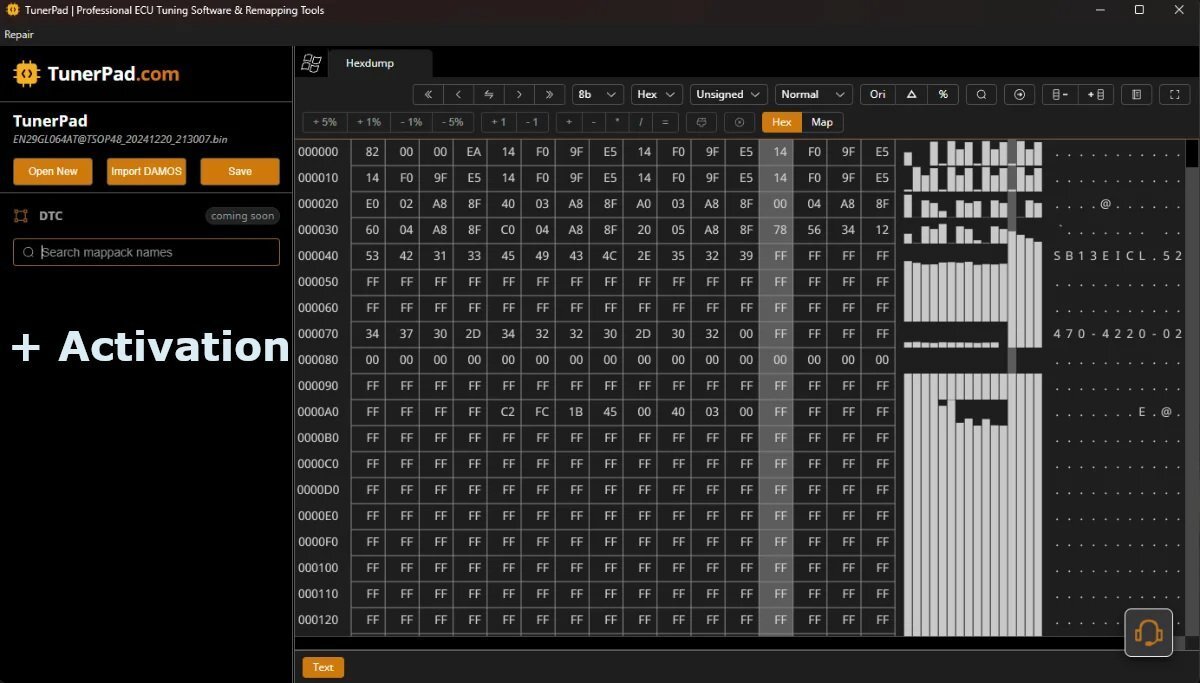
Task: Focus the Search mappack names field
Action: point(146,252)
